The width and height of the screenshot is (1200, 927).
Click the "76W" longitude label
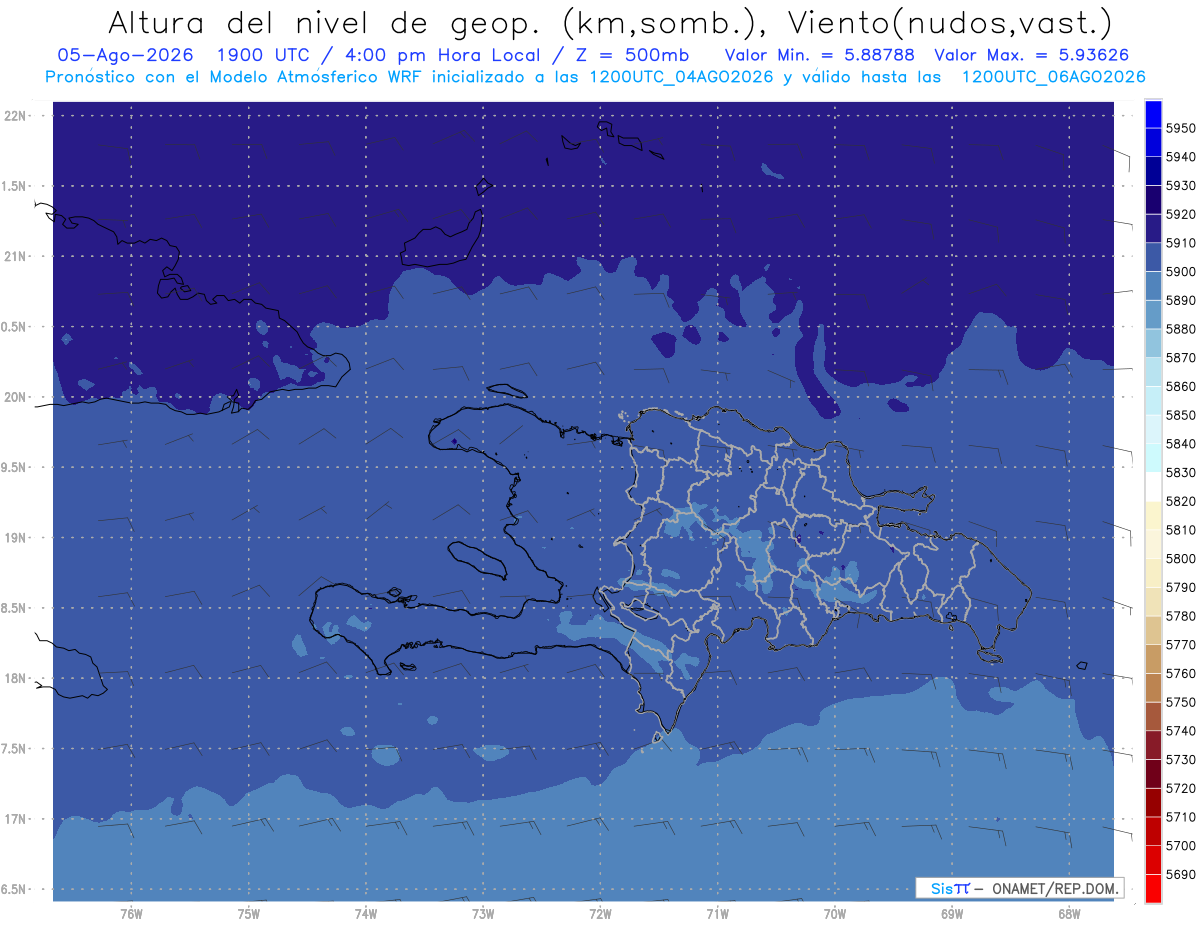(x=131, y=914)
